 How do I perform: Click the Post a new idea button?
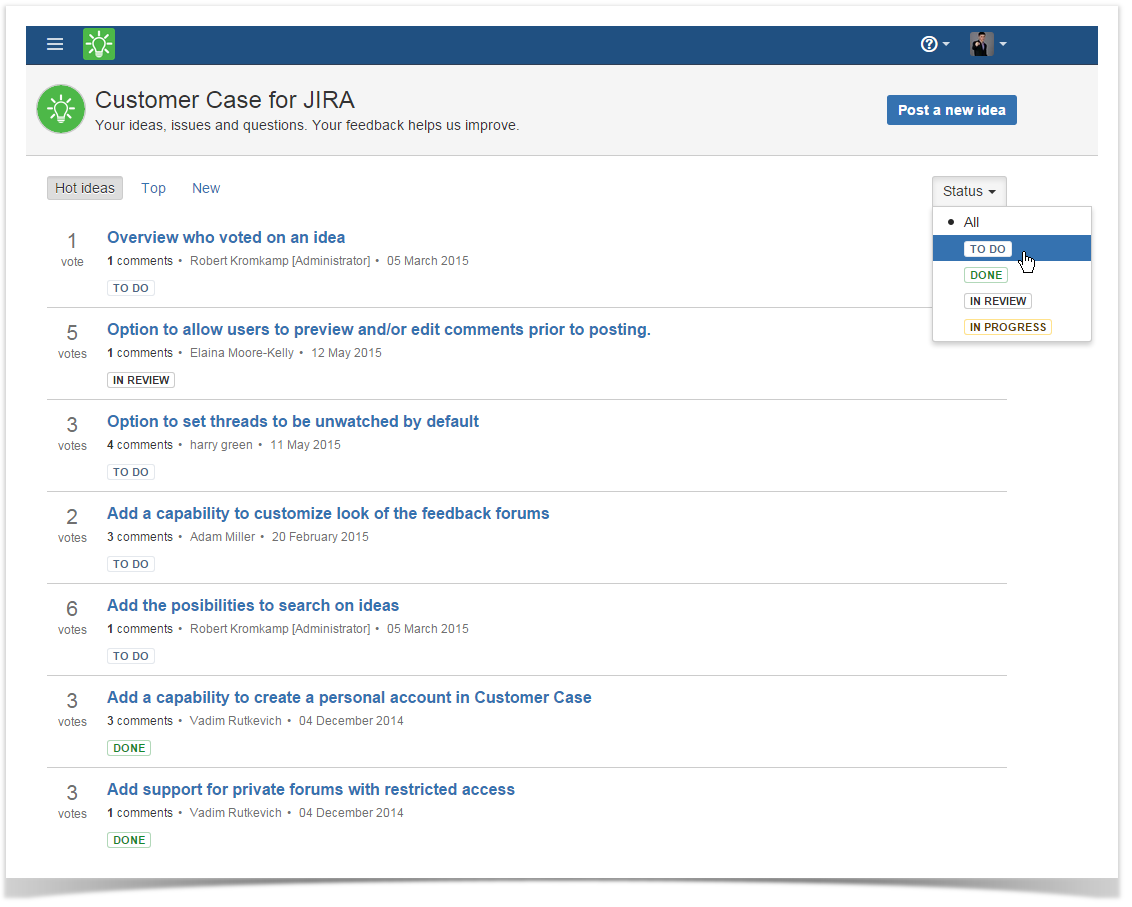coord(952,110)
